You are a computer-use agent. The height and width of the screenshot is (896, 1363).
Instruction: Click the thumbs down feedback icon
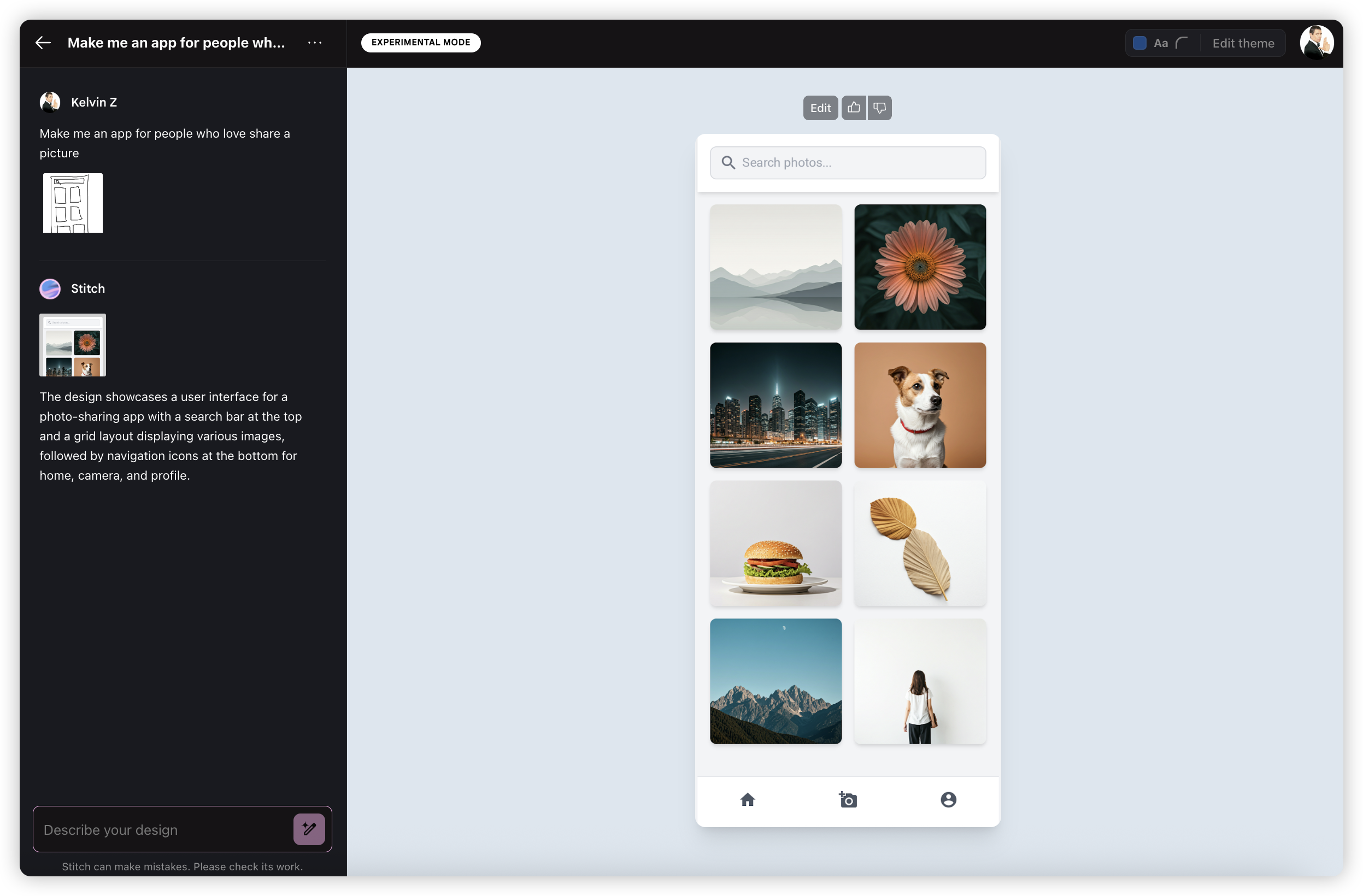(x=880, y=108)
